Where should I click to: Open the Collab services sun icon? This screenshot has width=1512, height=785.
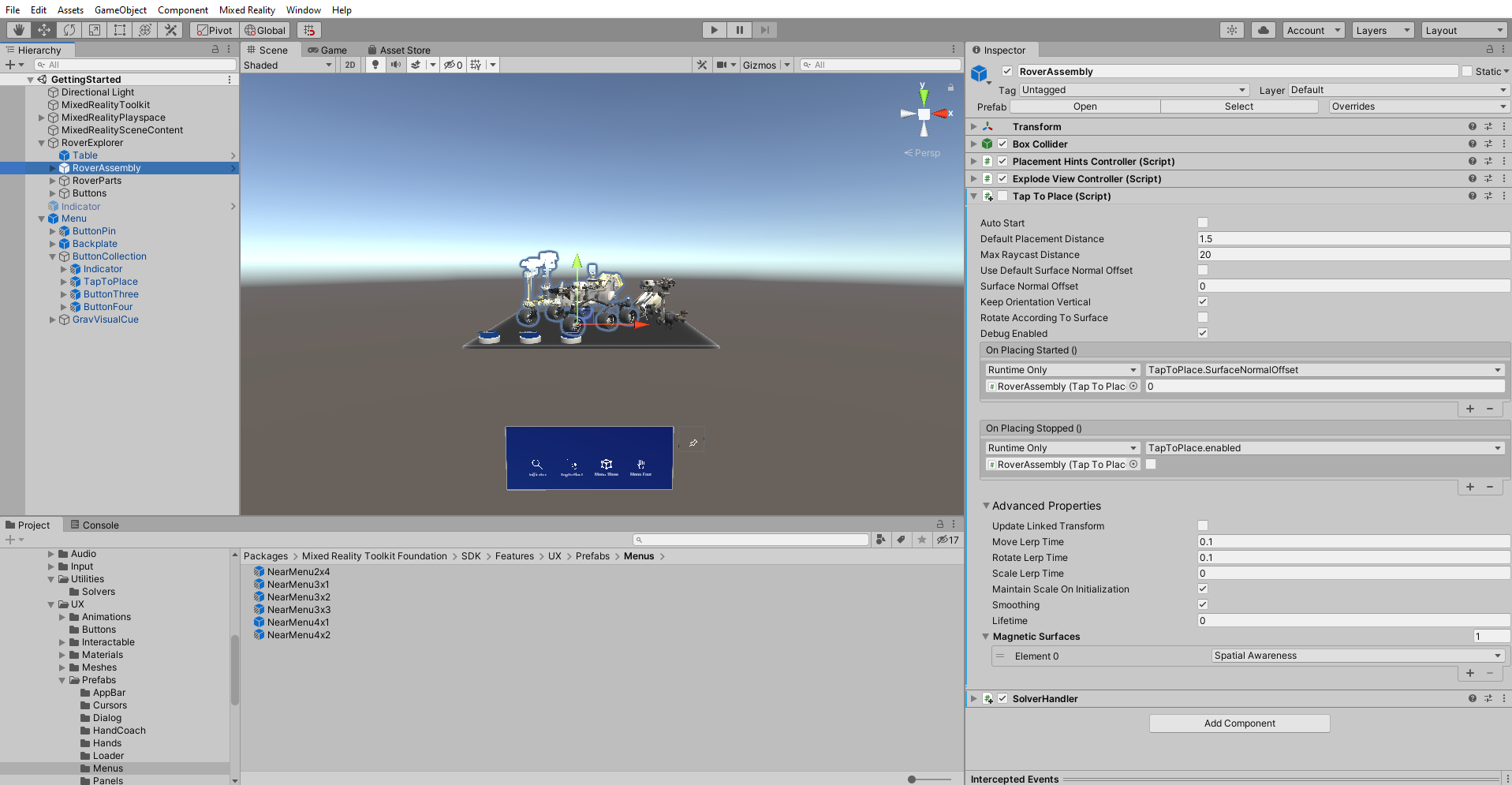coord(1232,30)
